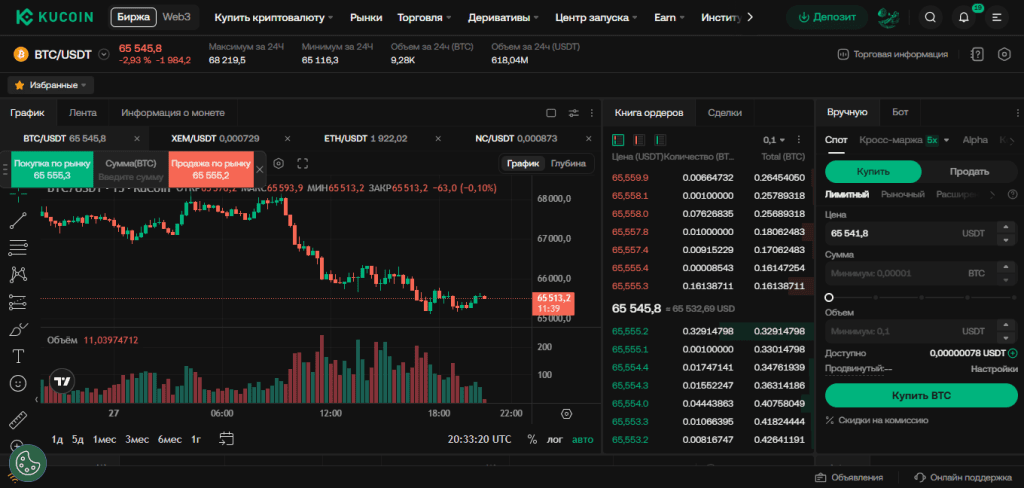The height and width of the screenshot is (488, 1024).
Task: Open the Центр запуска dropdown
Action: coord(596,18)
